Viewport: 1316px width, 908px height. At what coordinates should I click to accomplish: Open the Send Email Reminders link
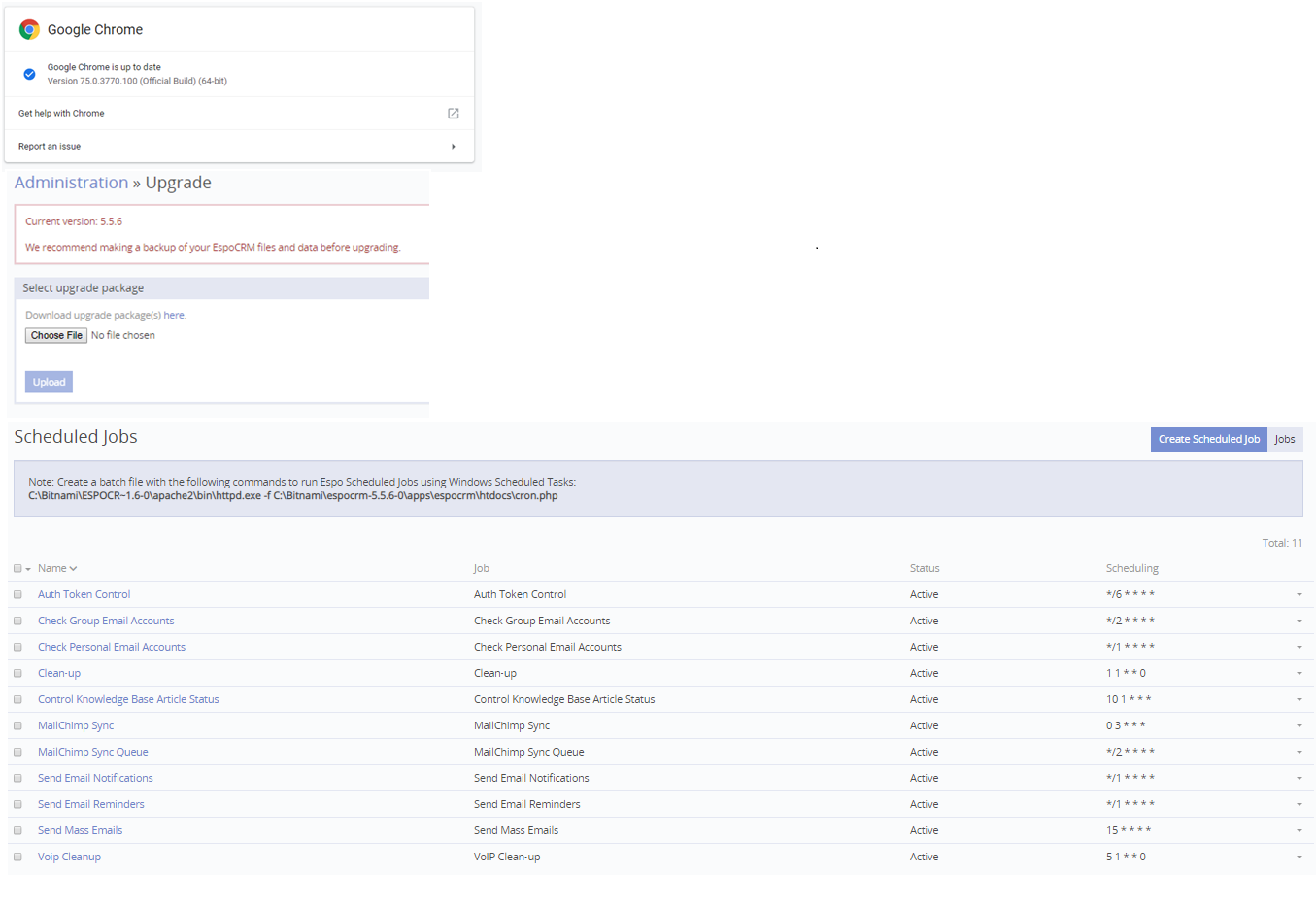(x=91, y=804)
